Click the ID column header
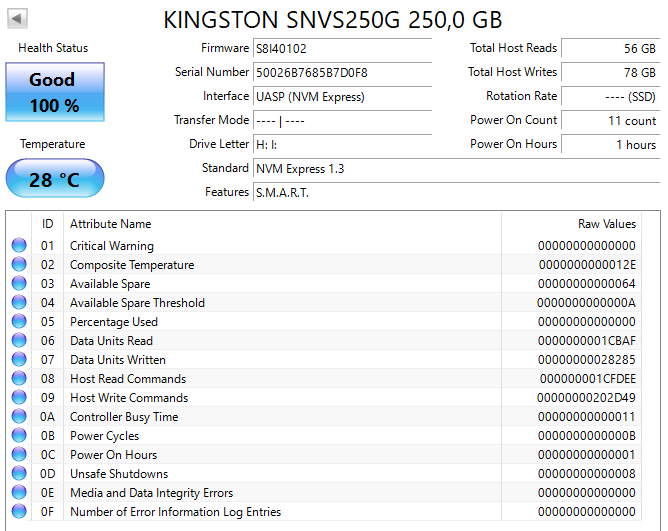Image resolution: width=668 pixels, height=531 pixels. tap(47, 224)
